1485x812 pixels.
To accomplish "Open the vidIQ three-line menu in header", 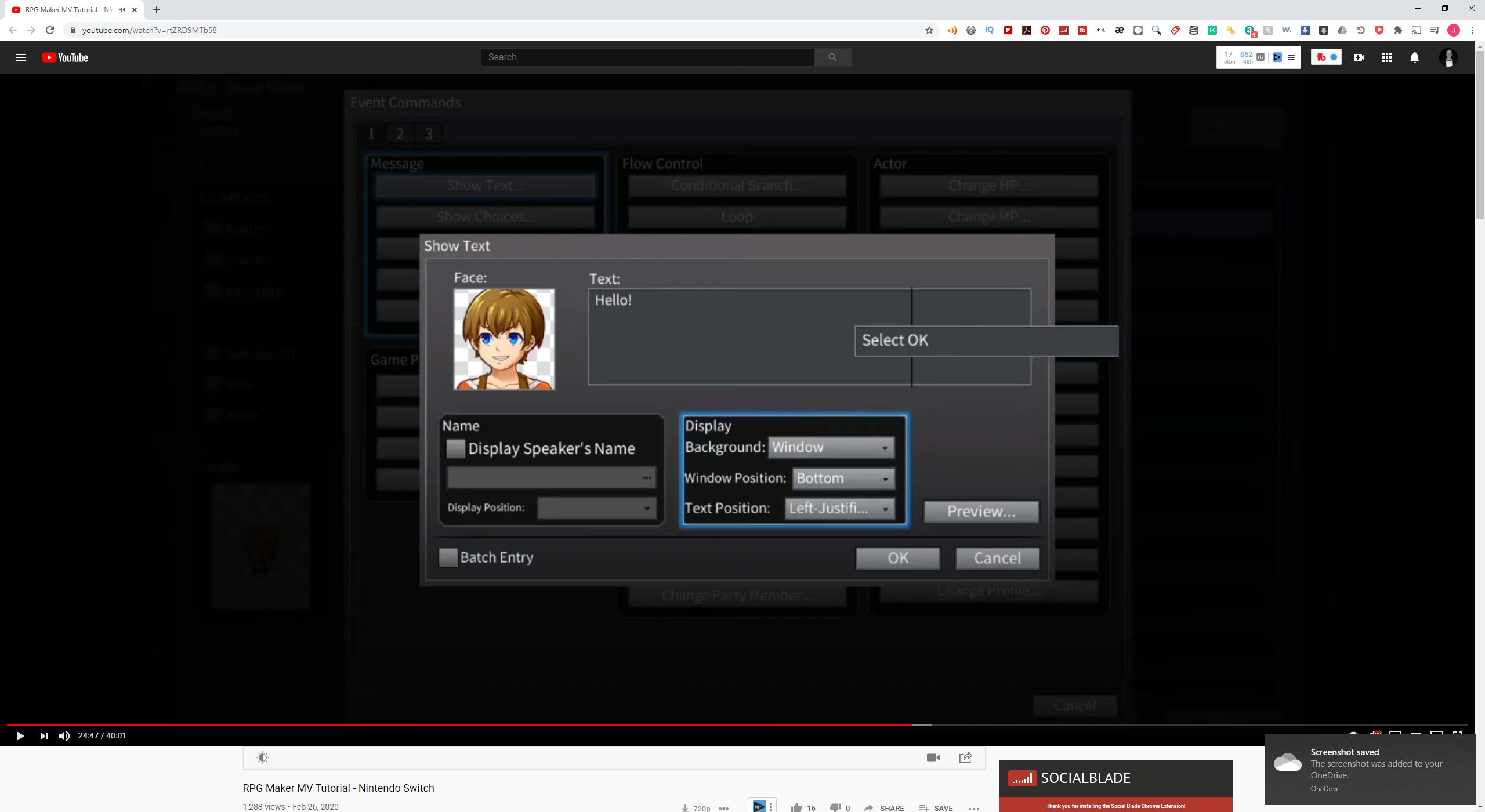I will tap(1291, 57).
